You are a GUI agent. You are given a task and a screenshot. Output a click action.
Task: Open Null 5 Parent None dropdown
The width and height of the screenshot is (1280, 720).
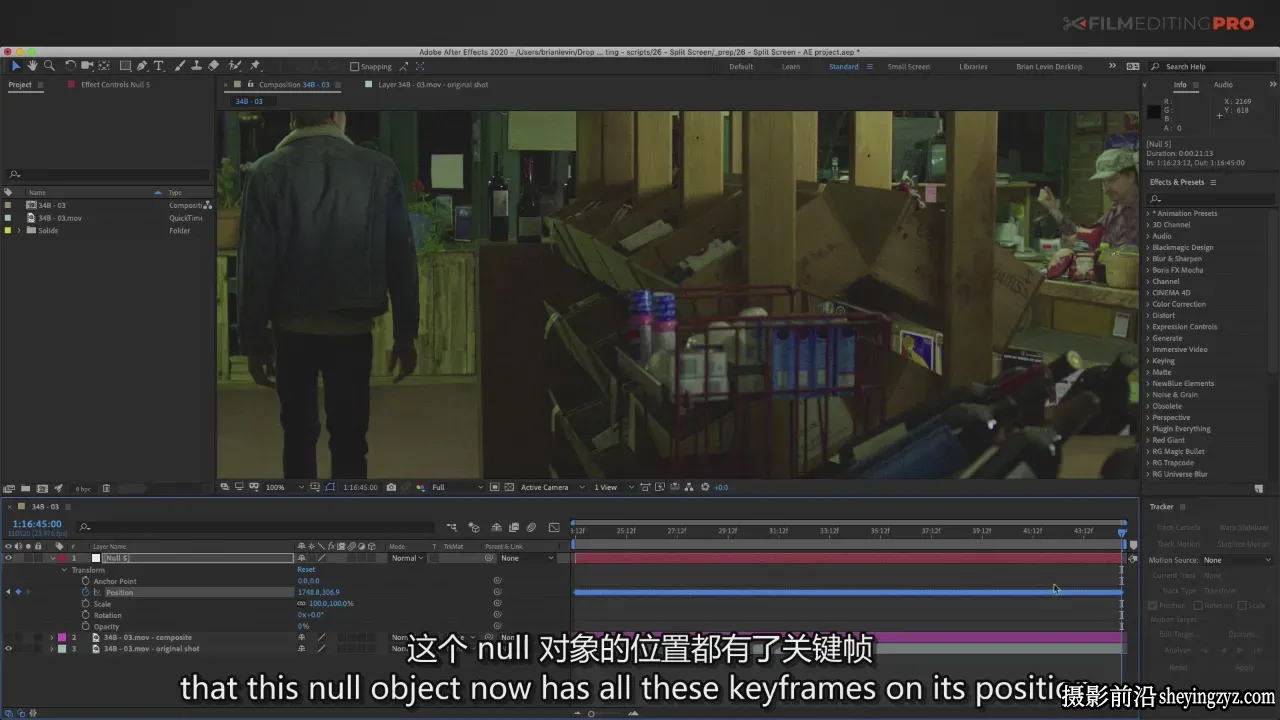point(526,558)
